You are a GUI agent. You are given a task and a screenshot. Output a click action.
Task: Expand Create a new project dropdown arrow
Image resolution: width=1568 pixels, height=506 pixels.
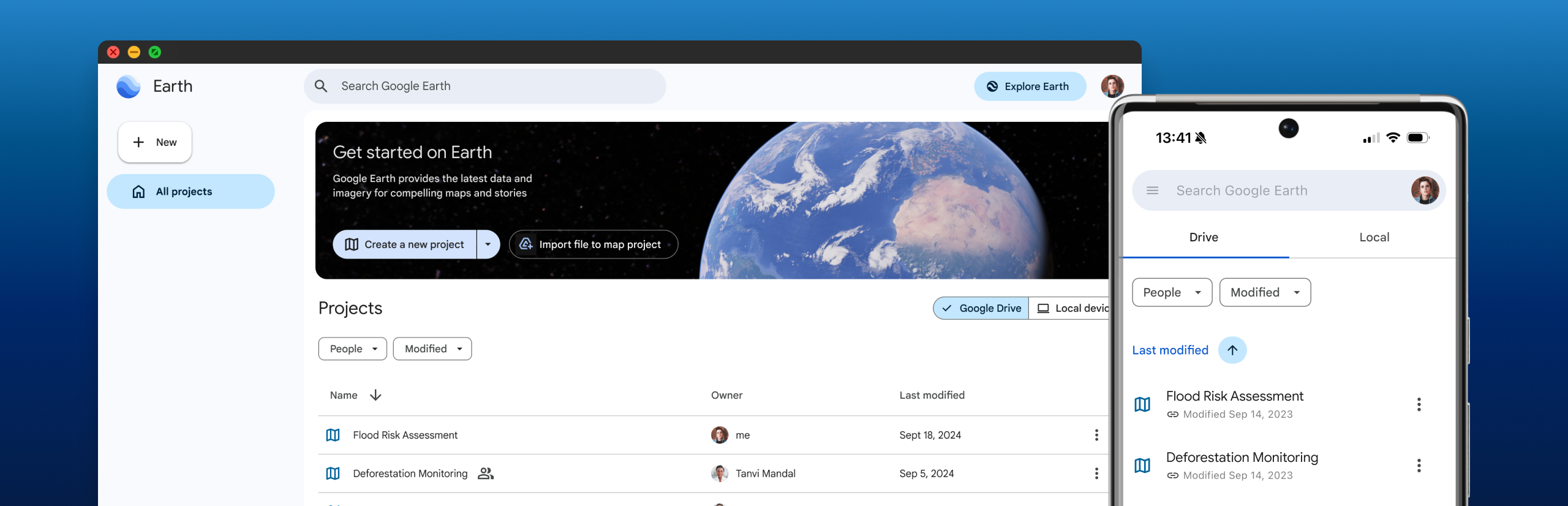(x=488, y=244)
